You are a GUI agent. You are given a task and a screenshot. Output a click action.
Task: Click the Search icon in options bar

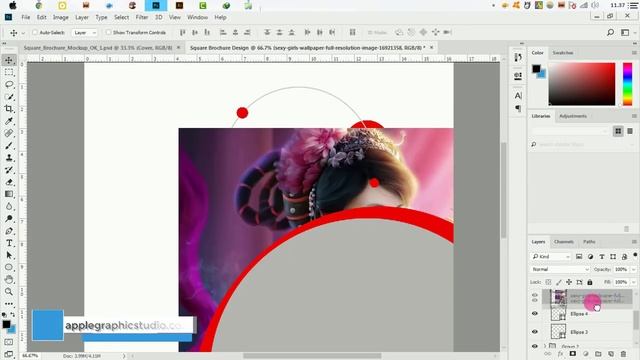coord(610,32)
